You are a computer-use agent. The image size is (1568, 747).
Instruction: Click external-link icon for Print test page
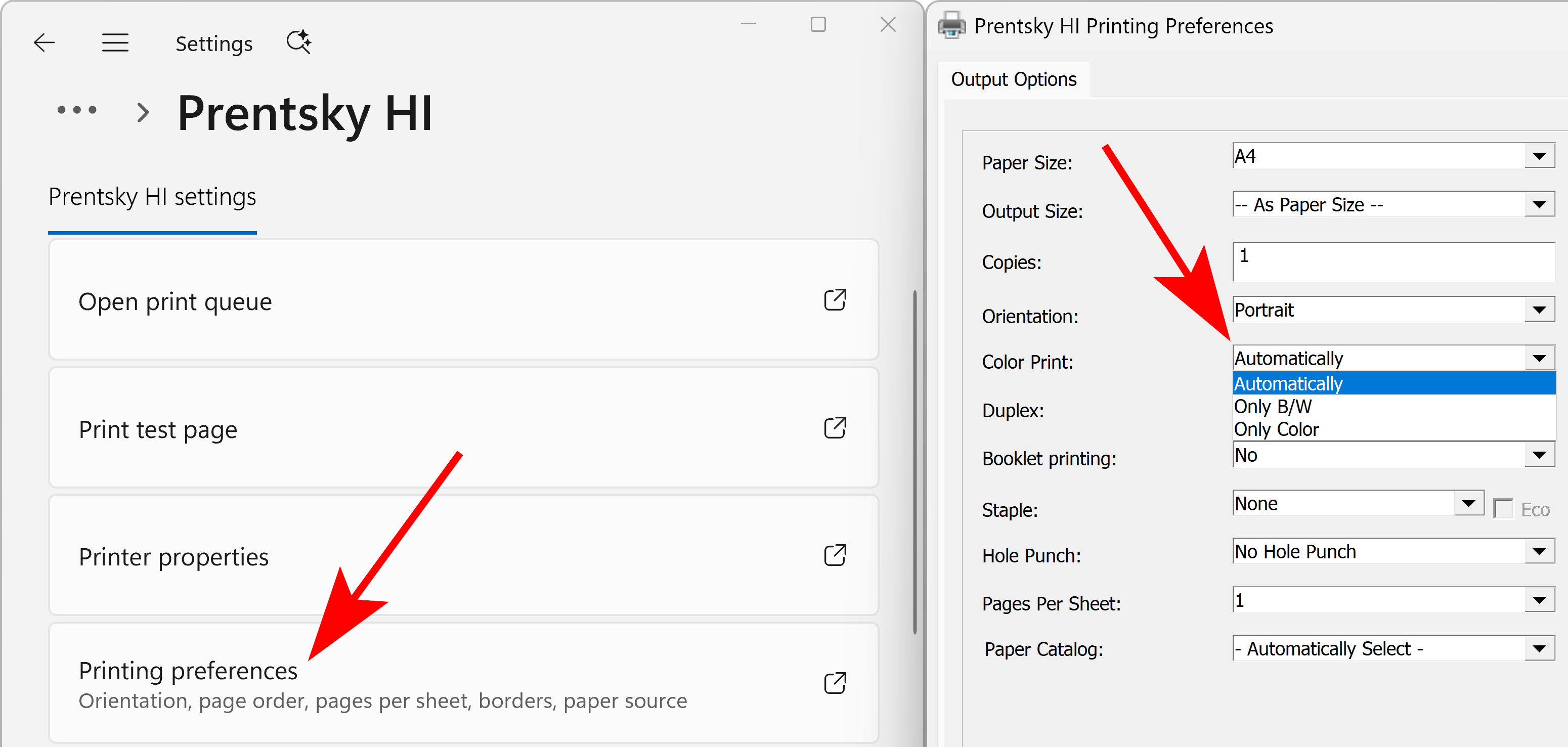835,427
